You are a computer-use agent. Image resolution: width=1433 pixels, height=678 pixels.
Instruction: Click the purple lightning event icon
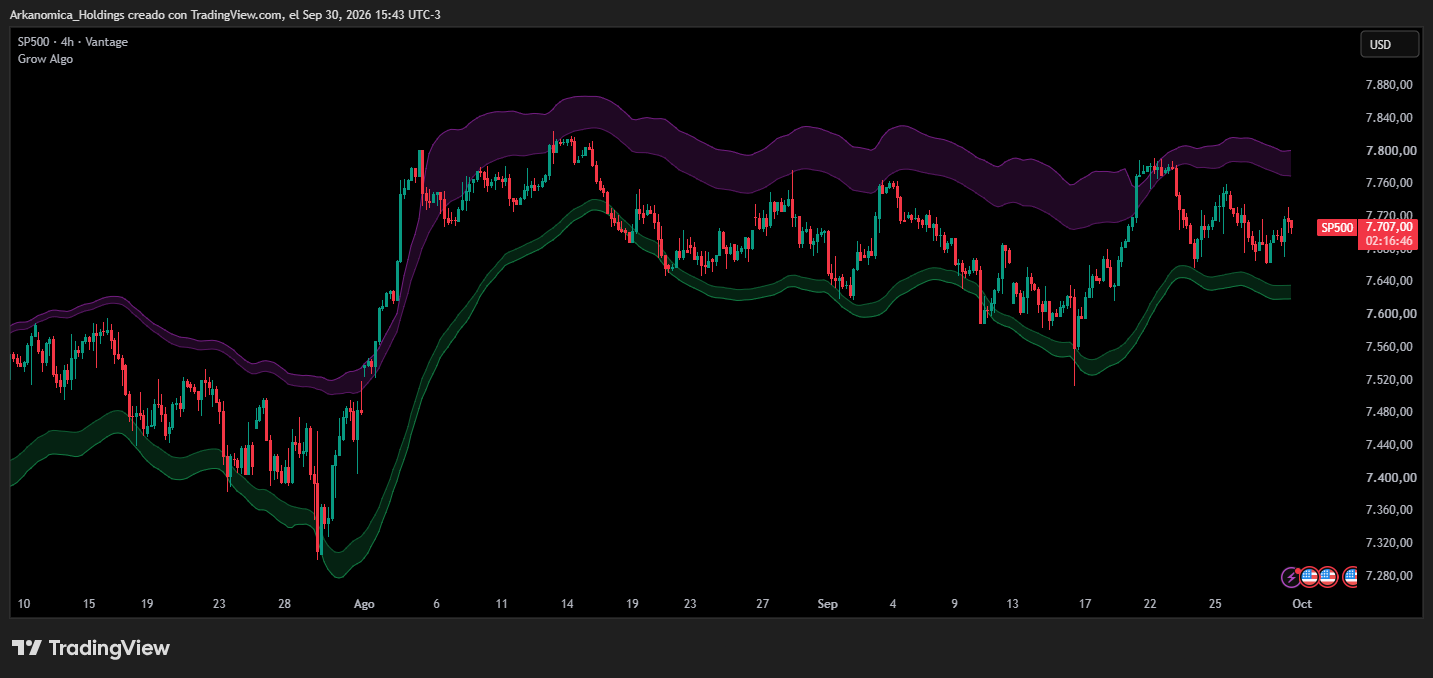coord(1290,577)
